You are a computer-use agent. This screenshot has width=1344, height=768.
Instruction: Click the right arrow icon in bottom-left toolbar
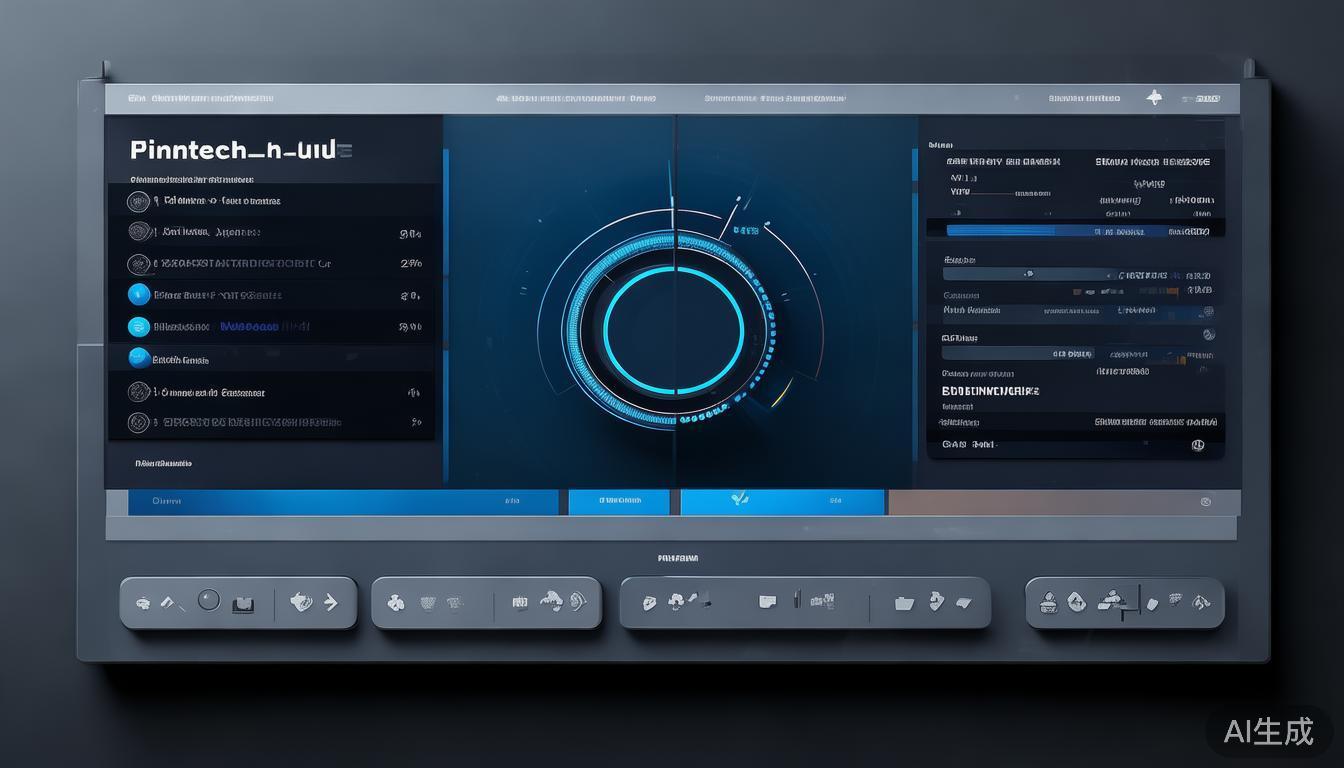(x=331, y=602)
